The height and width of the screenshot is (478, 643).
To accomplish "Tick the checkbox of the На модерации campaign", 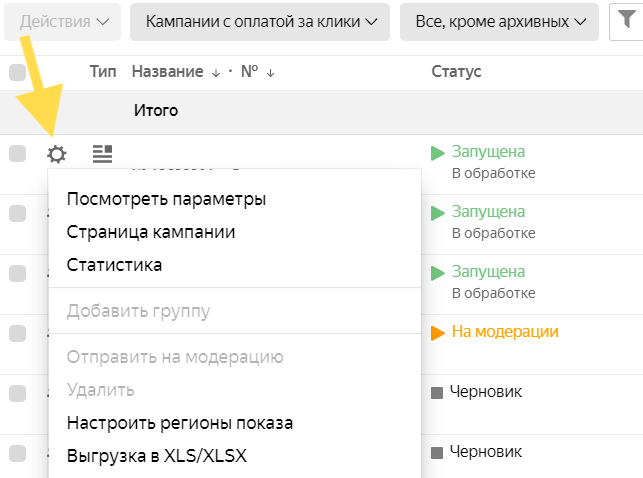I will click(17, 333).
